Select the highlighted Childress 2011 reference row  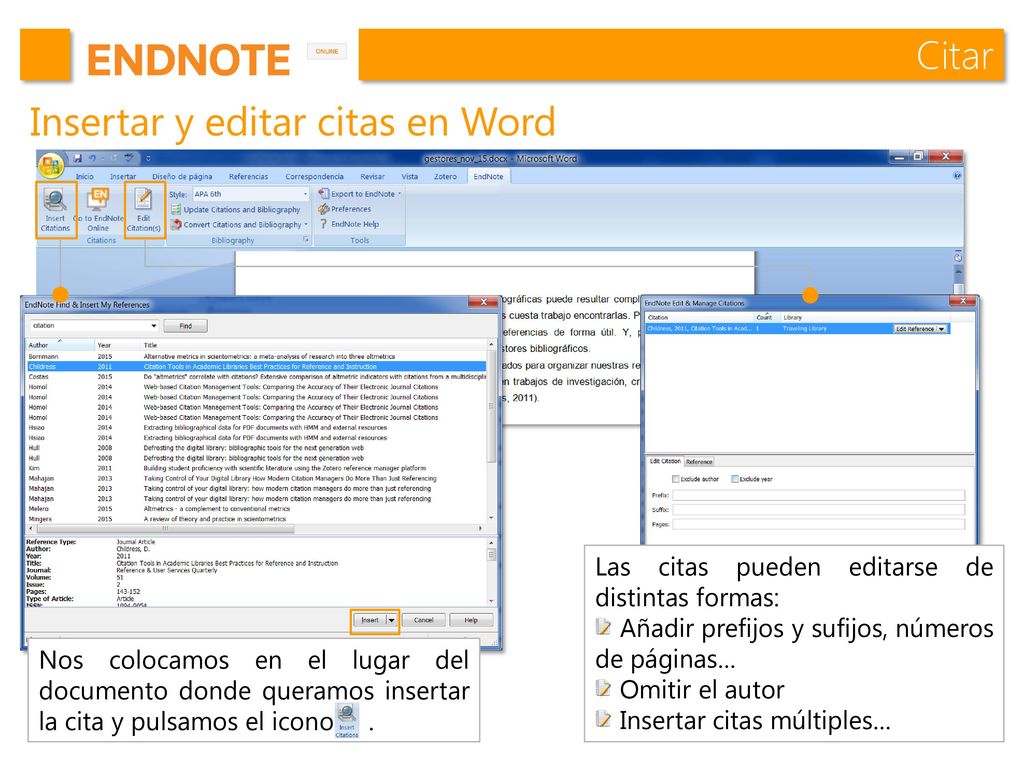(256, 366)
